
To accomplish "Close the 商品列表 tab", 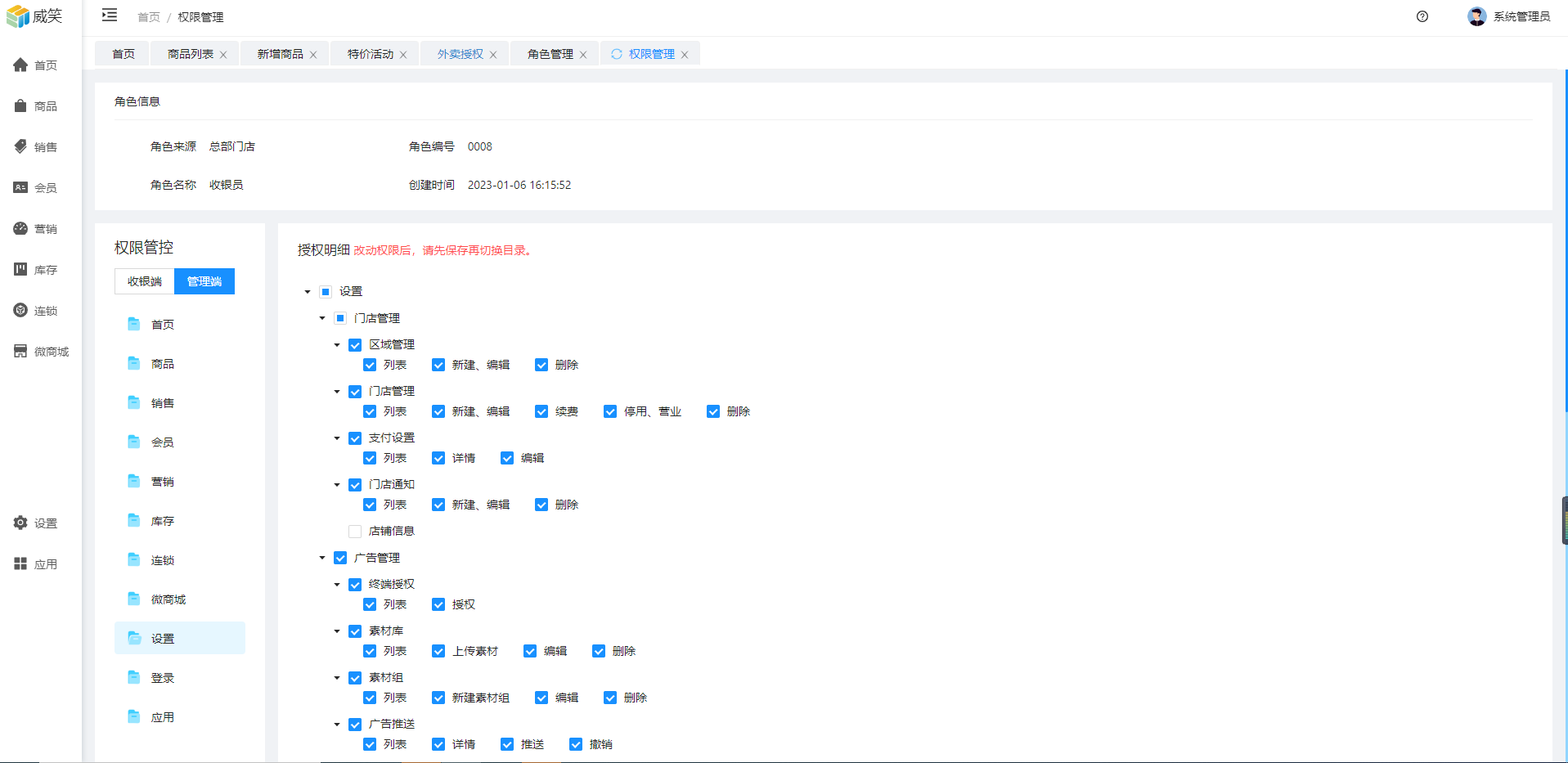I will (223, 55).
